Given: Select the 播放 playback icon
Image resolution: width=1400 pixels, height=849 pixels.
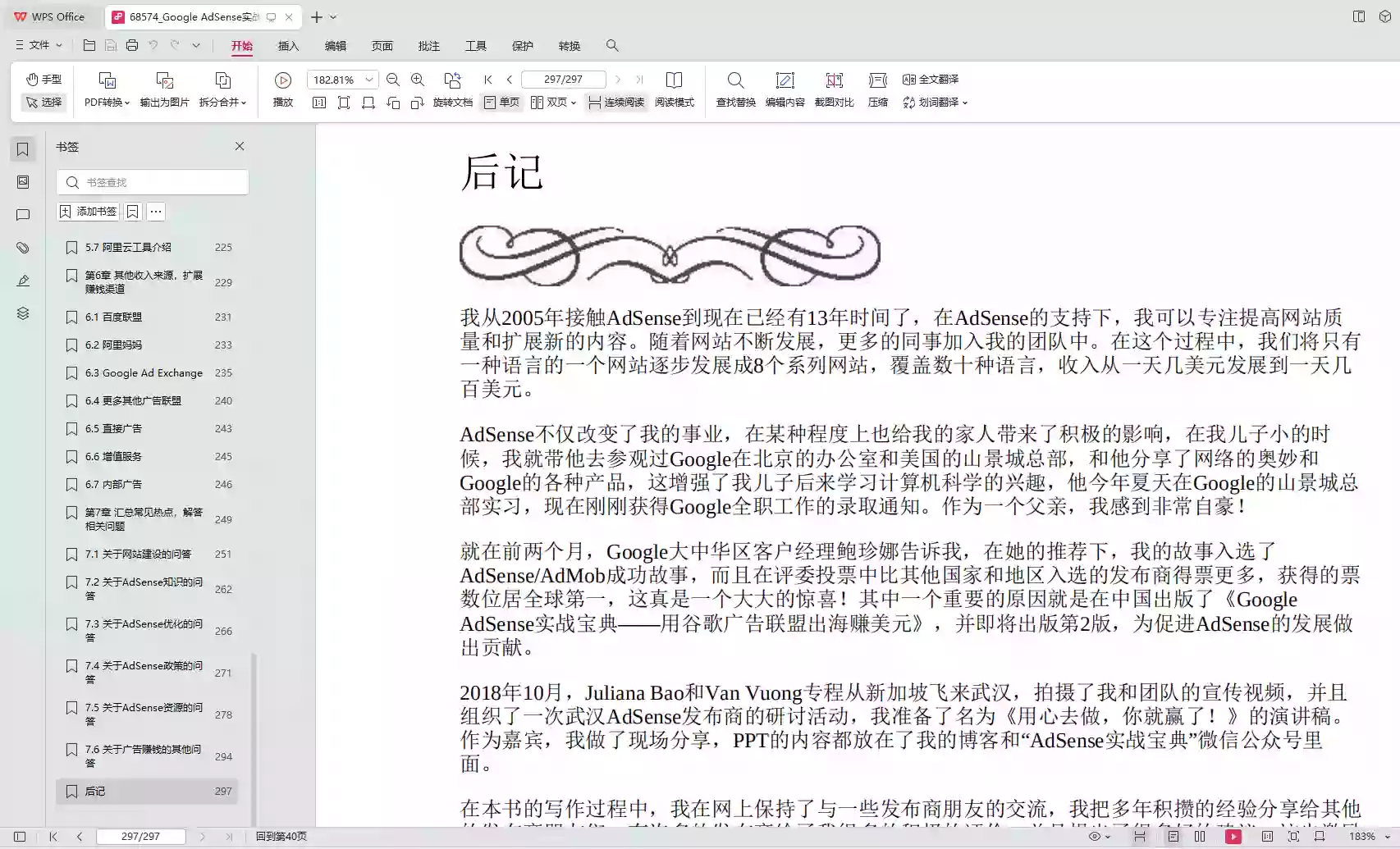Looking at the screenshot, I should coord(282,80).
